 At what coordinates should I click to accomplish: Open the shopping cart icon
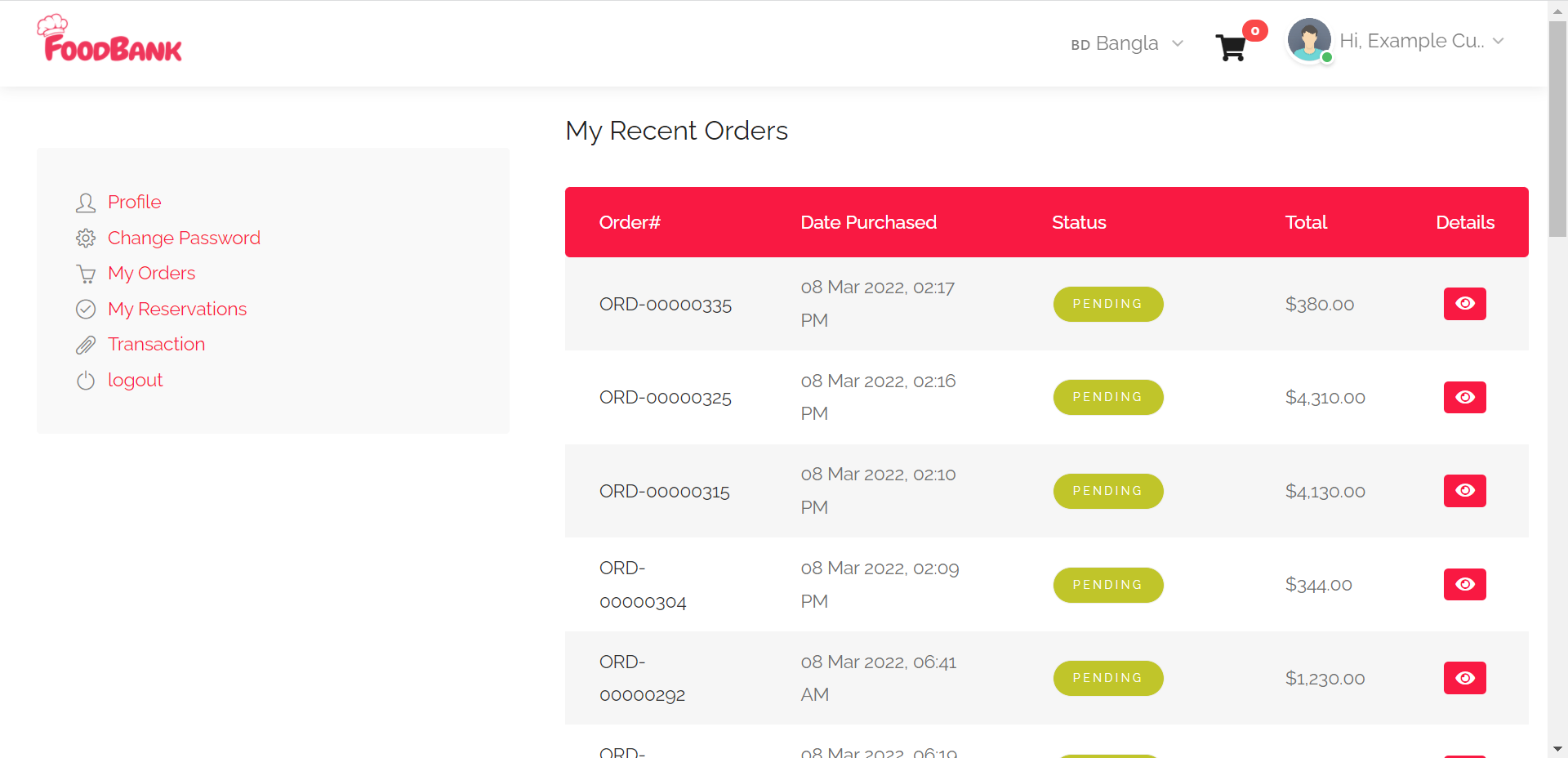click(x=1231, y=47)
